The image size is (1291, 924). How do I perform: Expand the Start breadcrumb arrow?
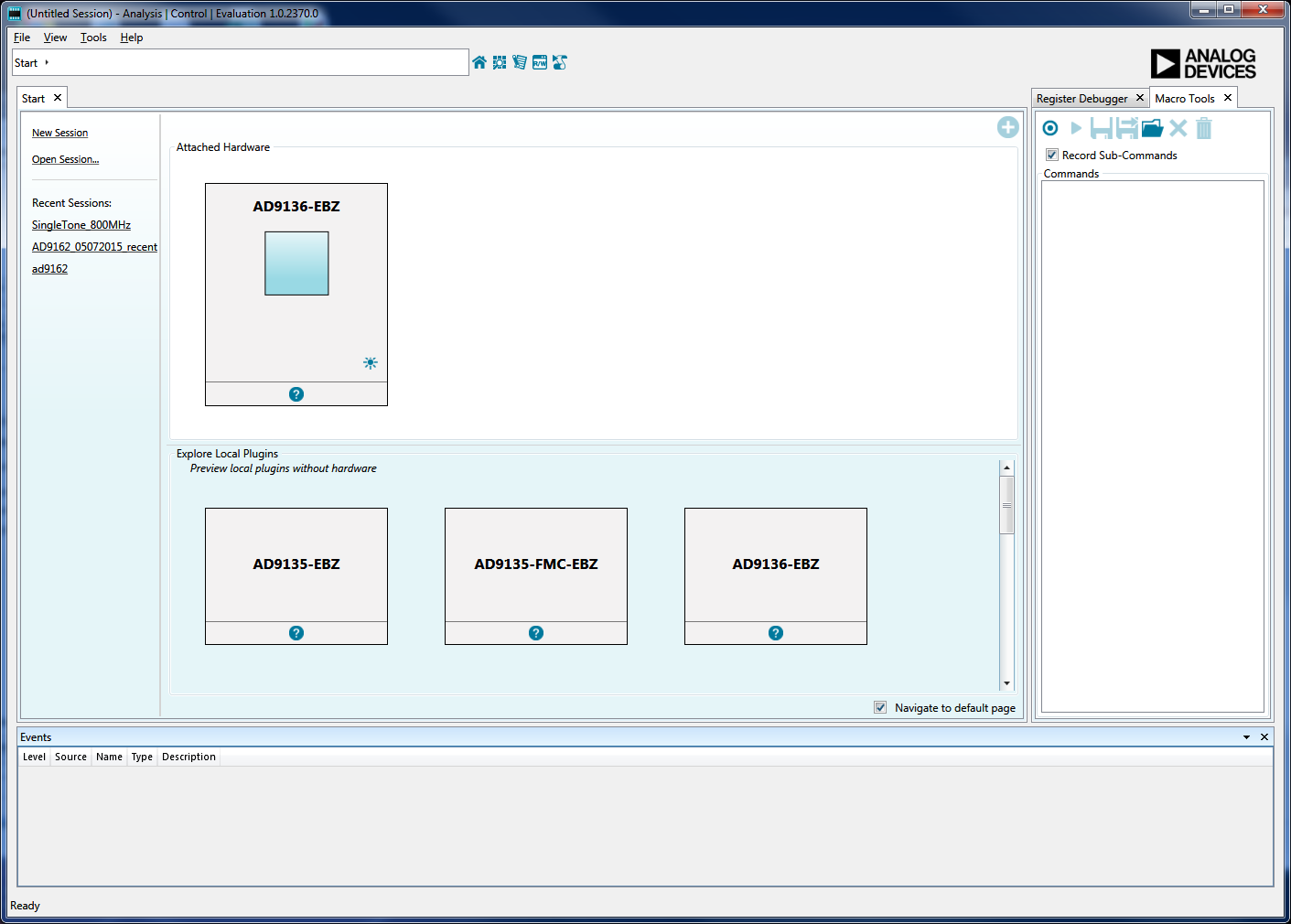[x=47, y=62]
